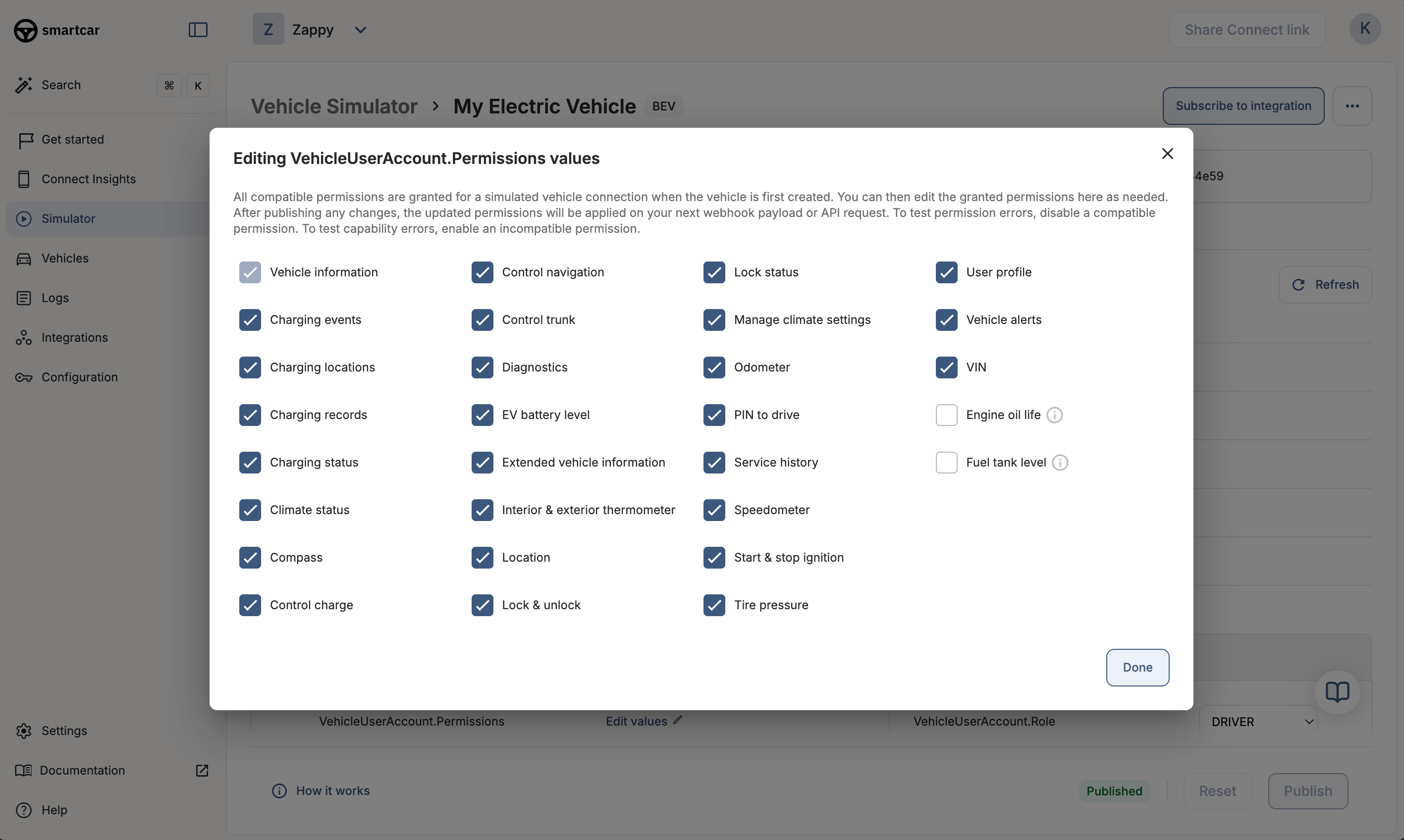Uncheck the Vehicle information permission
Image resolution: width=1404 pixels, height=840 pixels.
[250, 272]
